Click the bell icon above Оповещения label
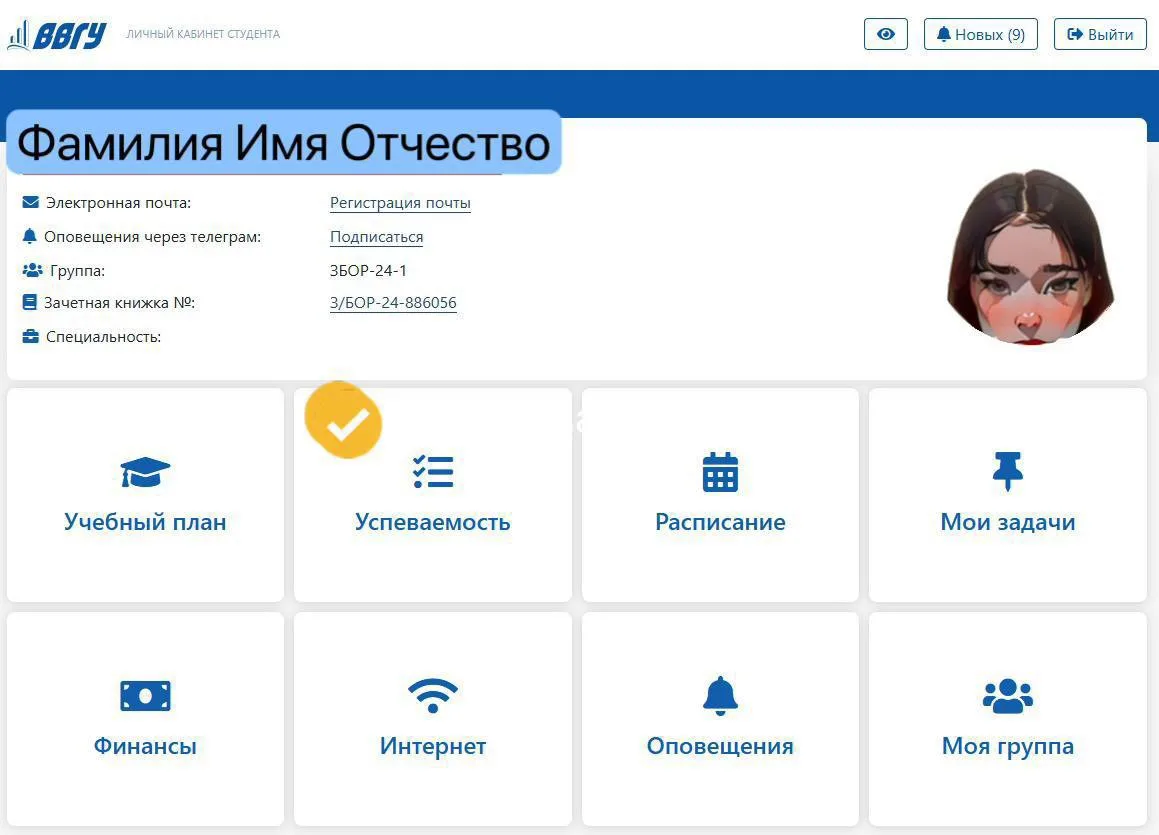This screenshot has width=1159, height=835. point(720,695)
